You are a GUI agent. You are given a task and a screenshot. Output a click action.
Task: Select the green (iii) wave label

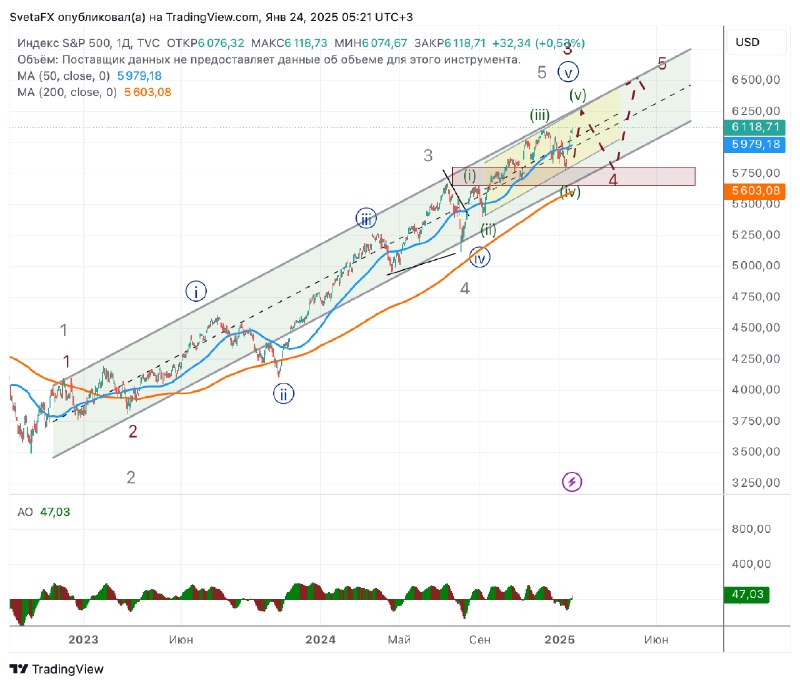[539, 115]
